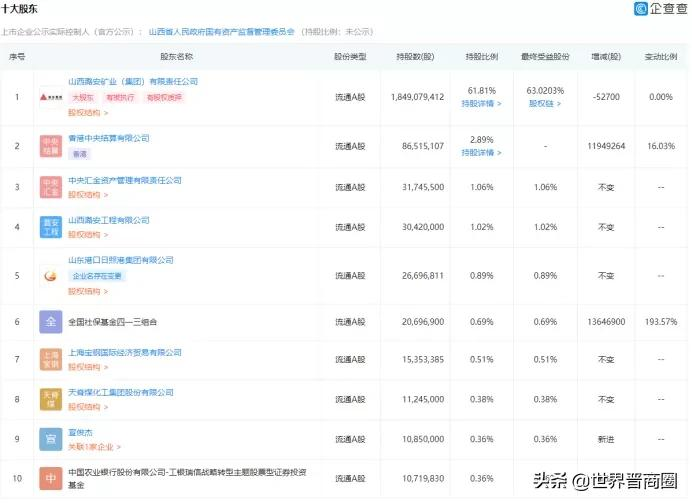Open 股权链 under 63.0203%
The image size is (692, 504).
tap(545, 103)
